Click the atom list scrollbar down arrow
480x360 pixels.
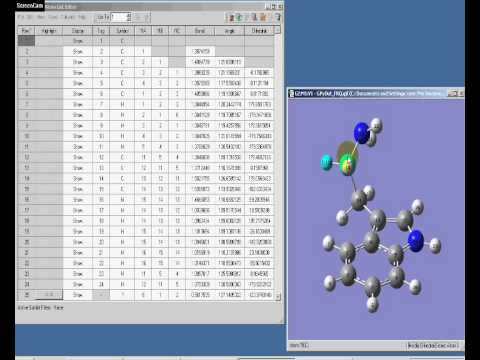click(x=278, y=296)
